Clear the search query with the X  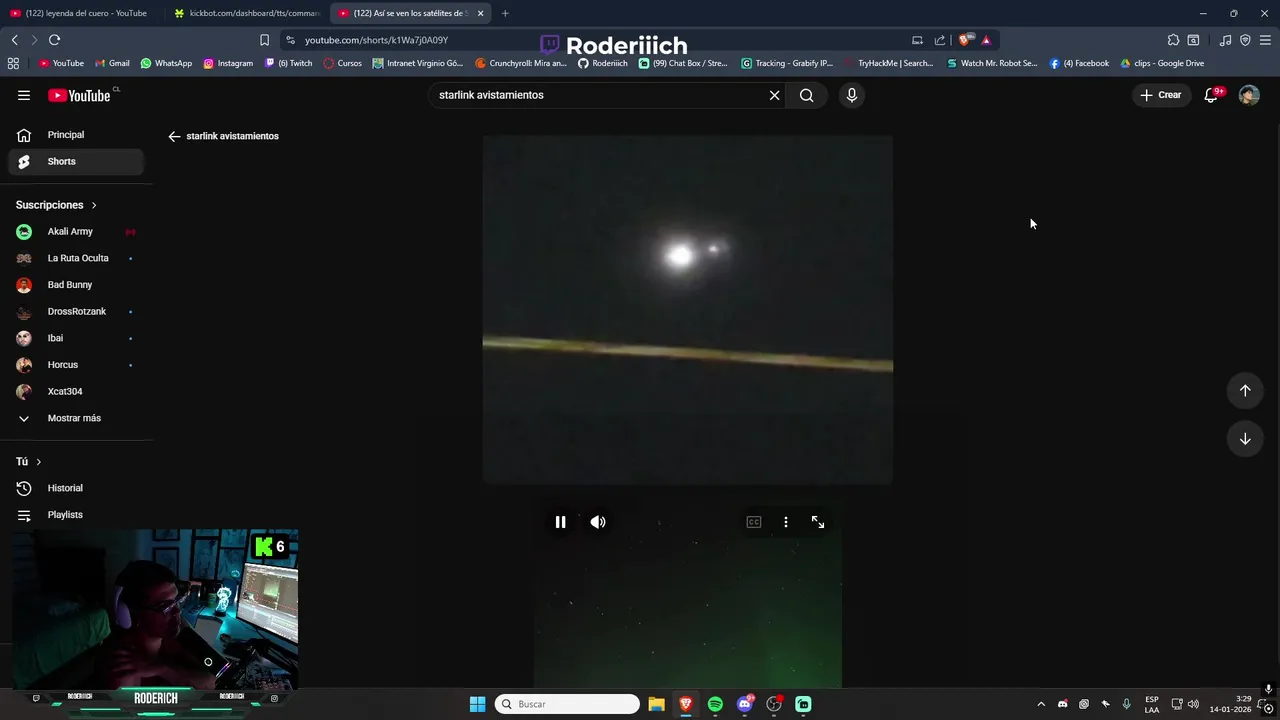tap(774, 95)
